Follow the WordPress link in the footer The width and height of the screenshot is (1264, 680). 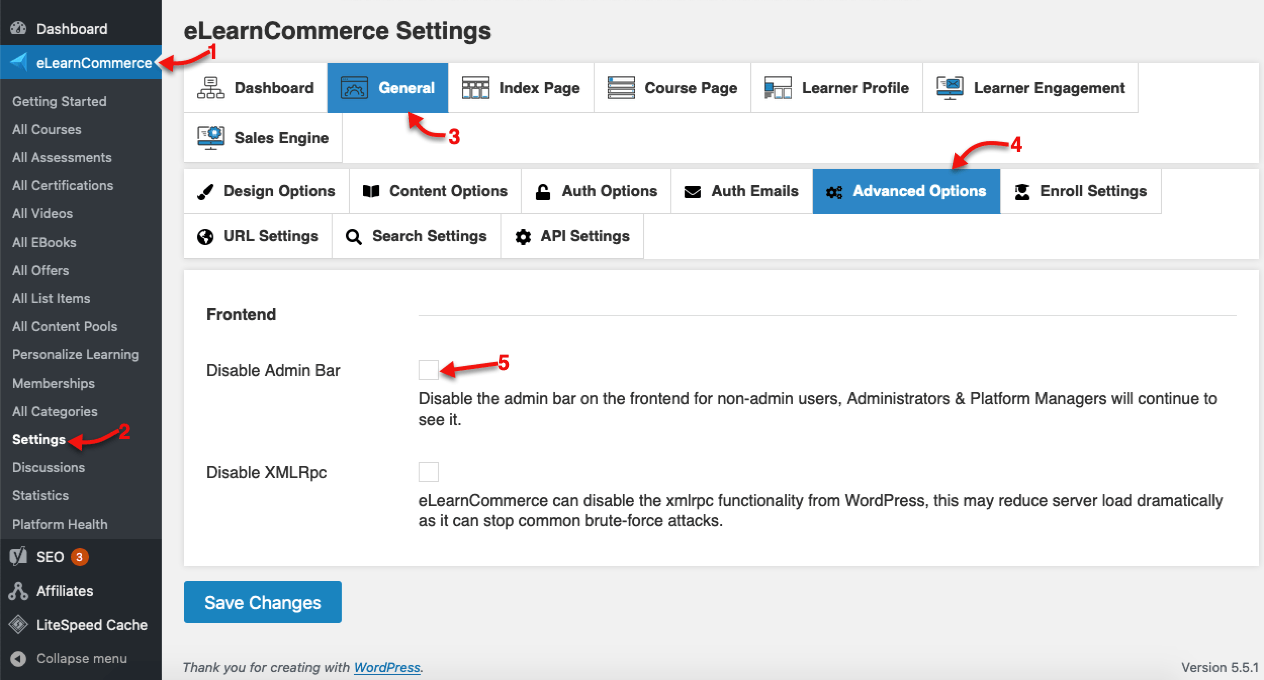(387, 667)
